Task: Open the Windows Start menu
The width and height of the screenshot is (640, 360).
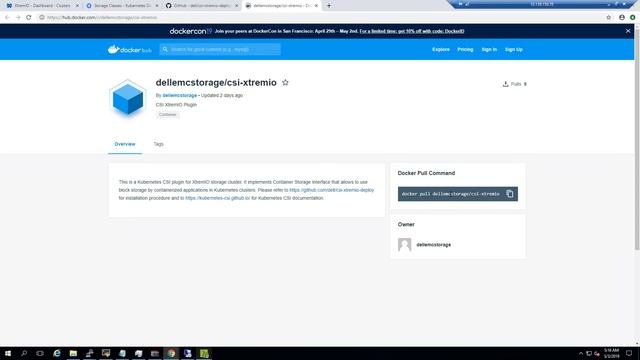Action: (8, 353)
